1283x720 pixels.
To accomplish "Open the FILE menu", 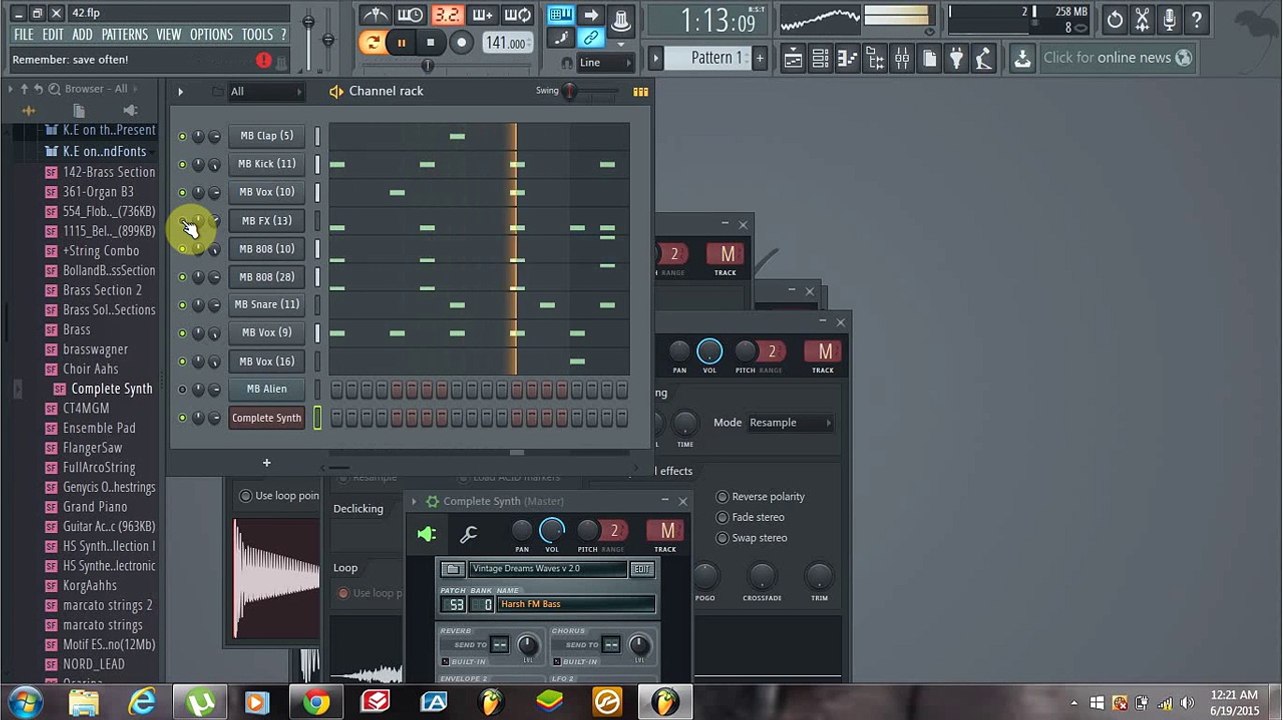I will pyautogui.click(x=23, y=34).
